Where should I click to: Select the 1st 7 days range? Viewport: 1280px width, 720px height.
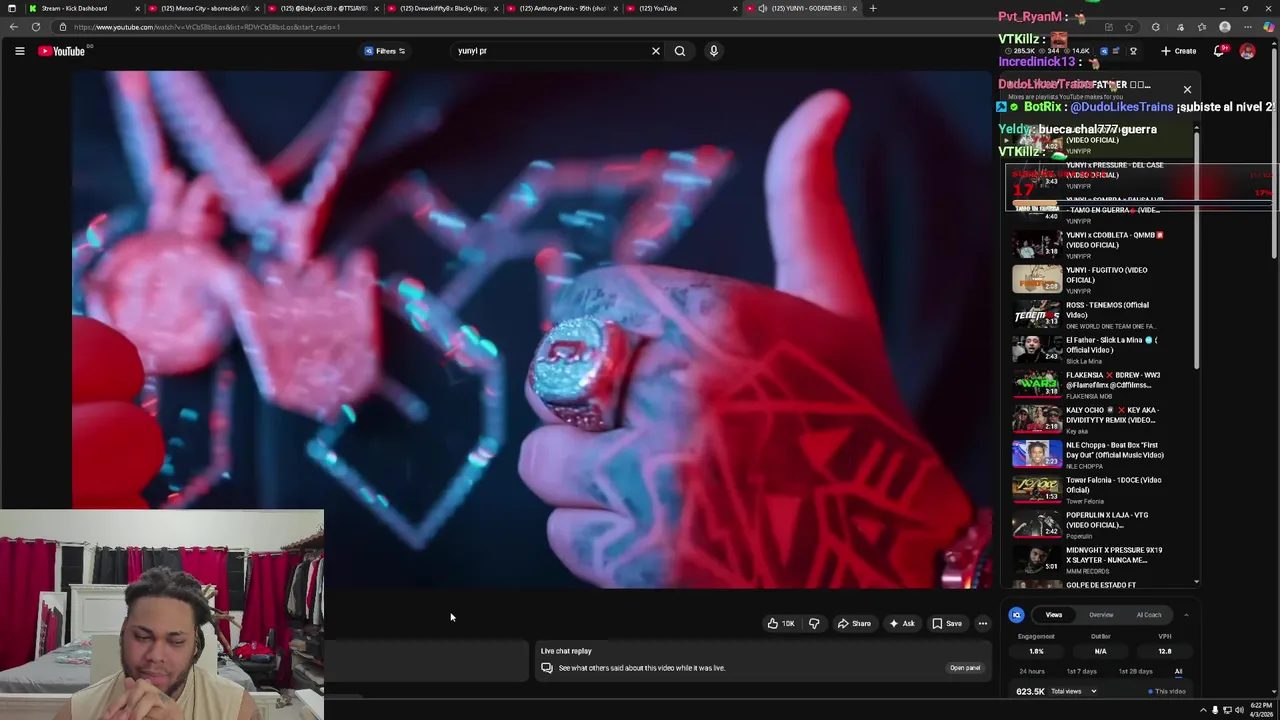click(x=1081, y=671)
